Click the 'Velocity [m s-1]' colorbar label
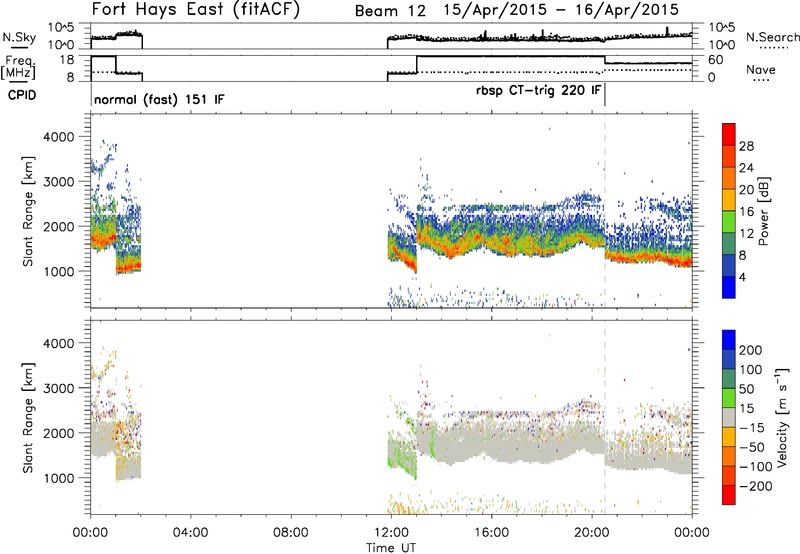 click(x=781, y=418)
